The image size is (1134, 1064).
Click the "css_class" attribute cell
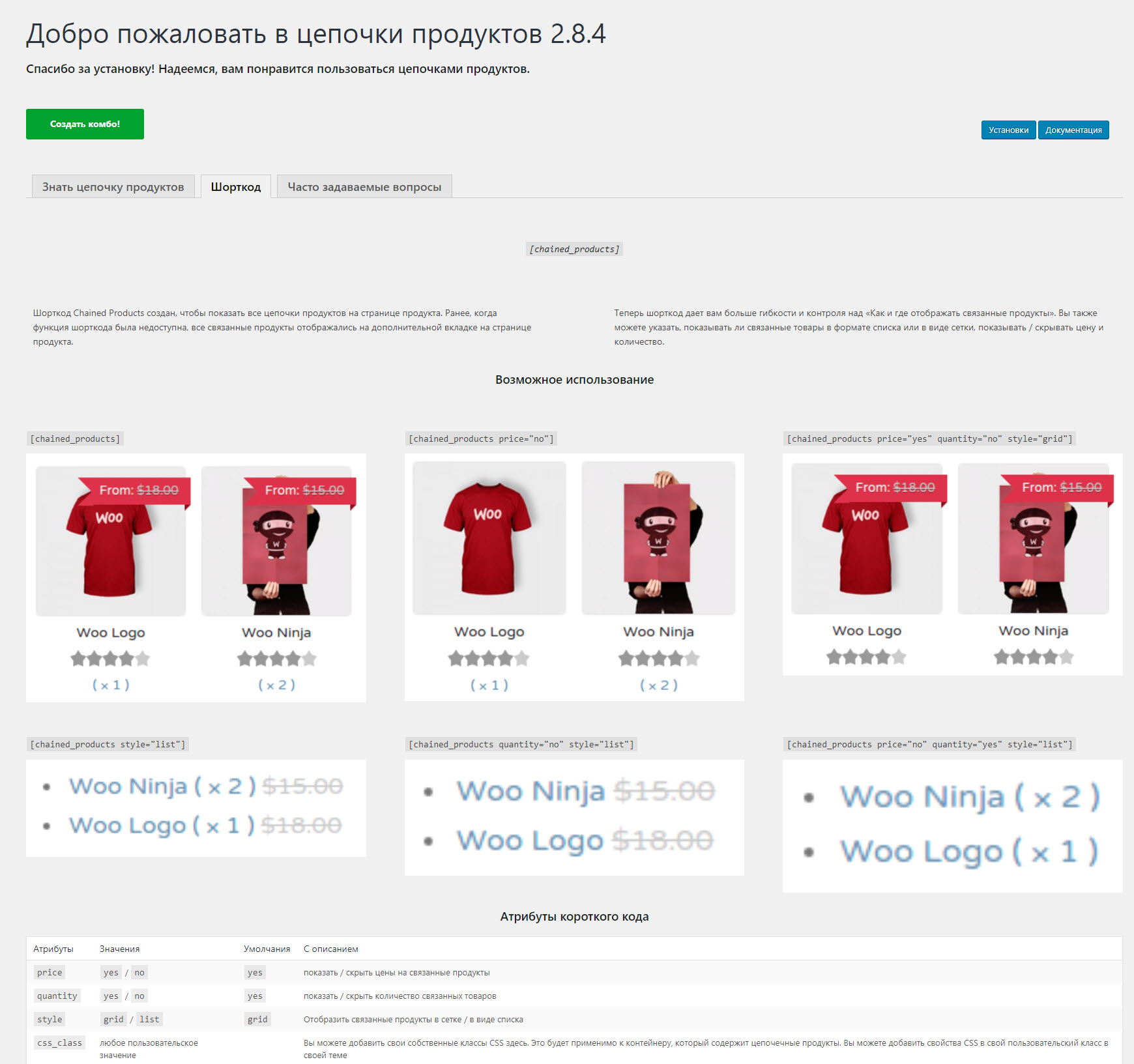[x=59, y=1042]
